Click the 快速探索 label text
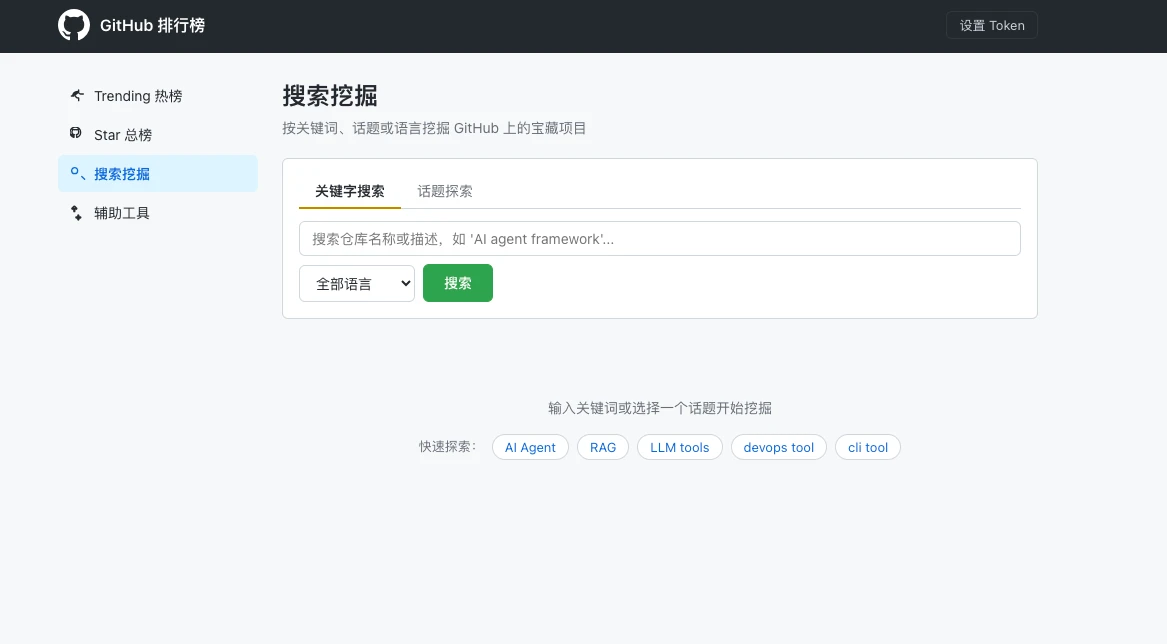1167x644 pixels. 447,447
